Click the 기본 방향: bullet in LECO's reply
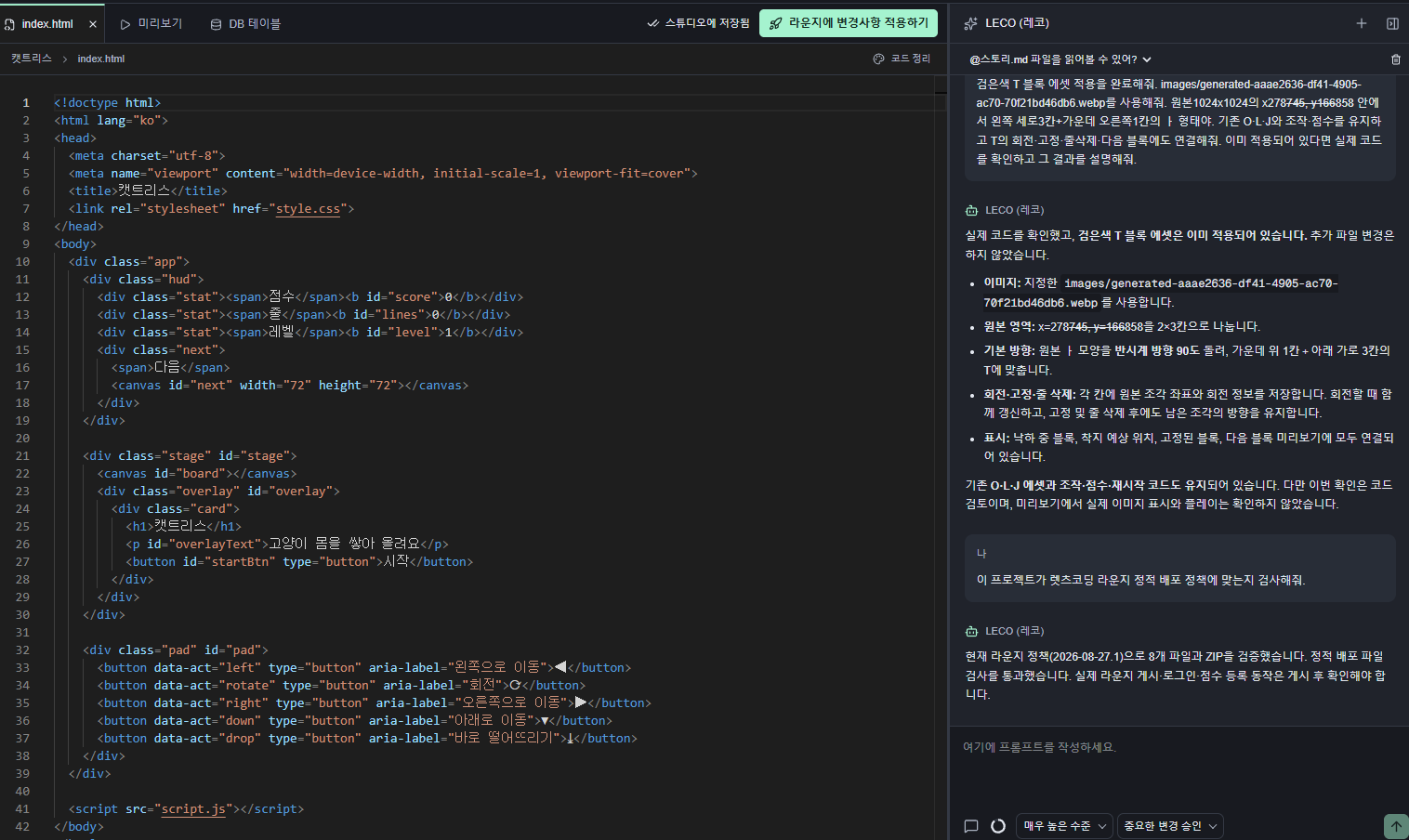Screen dimensions: 1409x840 pos(1187,361)
